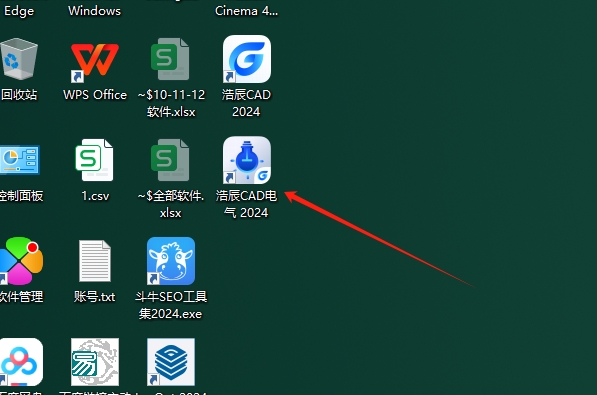The image size is (597, 395).
Task: Open the 1.csv file icon
Action: [94, 160]
